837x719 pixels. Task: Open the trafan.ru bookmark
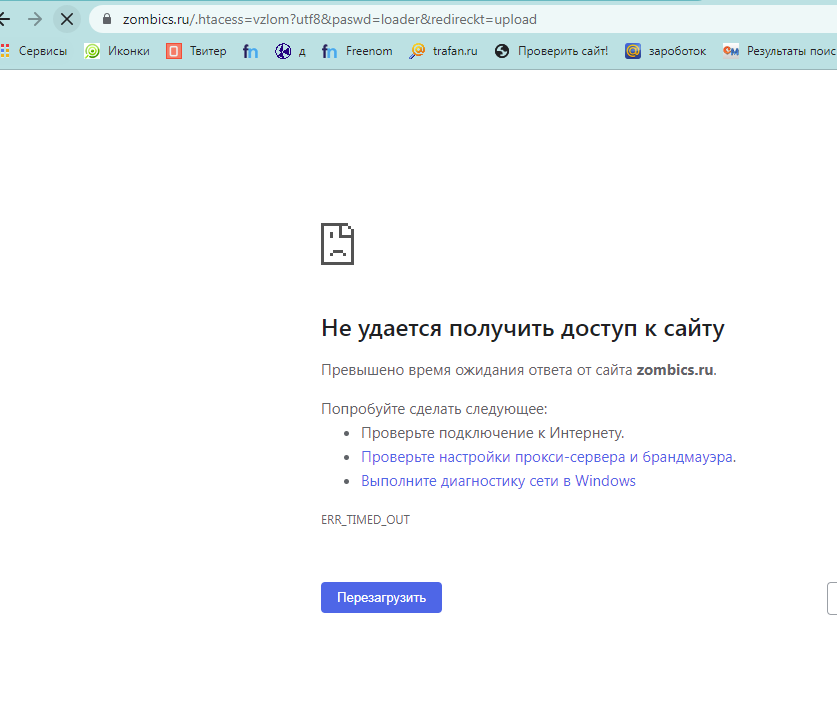[443, 51]
